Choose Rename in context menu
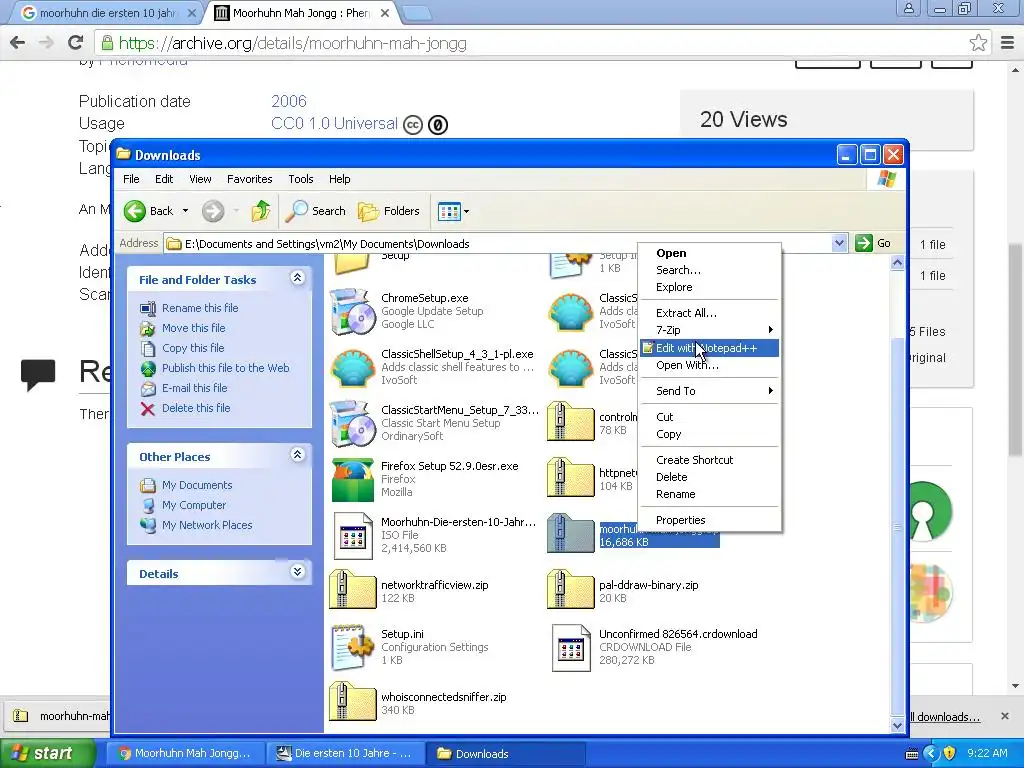This screenshot has width=1024, height=768. pyautogui.click(x=709, y=494)
